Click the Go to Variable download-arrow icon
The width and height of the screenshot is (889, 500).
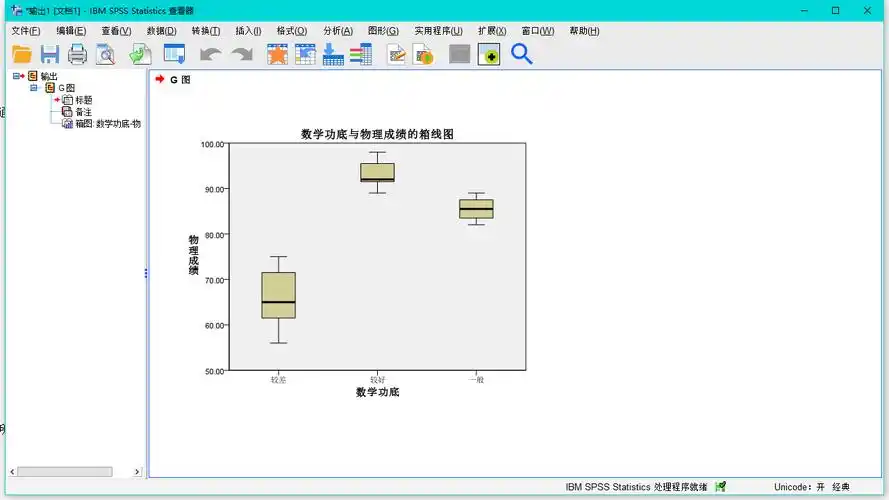coord(333,54)
